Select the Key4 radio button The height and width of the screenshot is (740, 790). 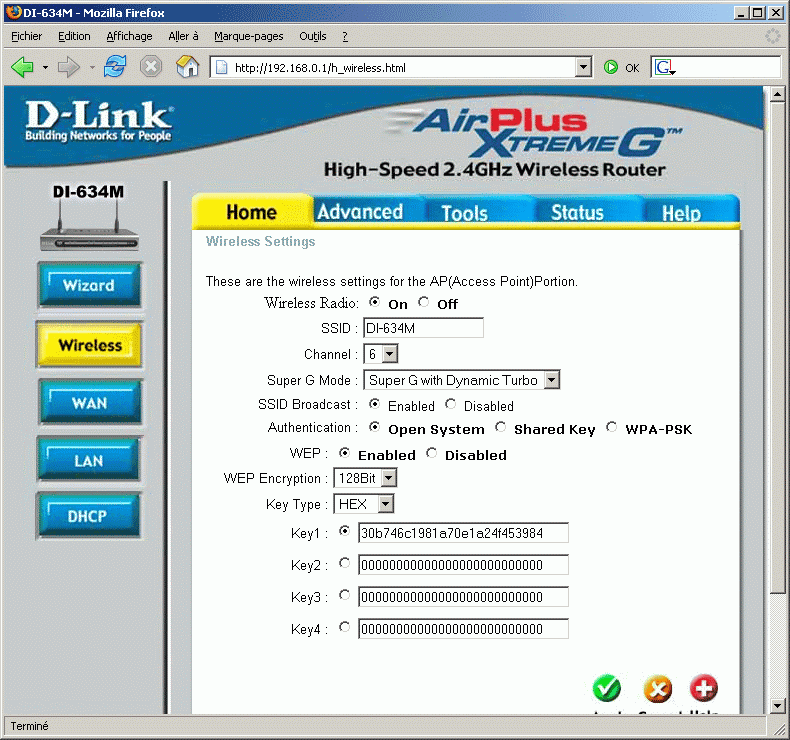(x=344, y=627)
